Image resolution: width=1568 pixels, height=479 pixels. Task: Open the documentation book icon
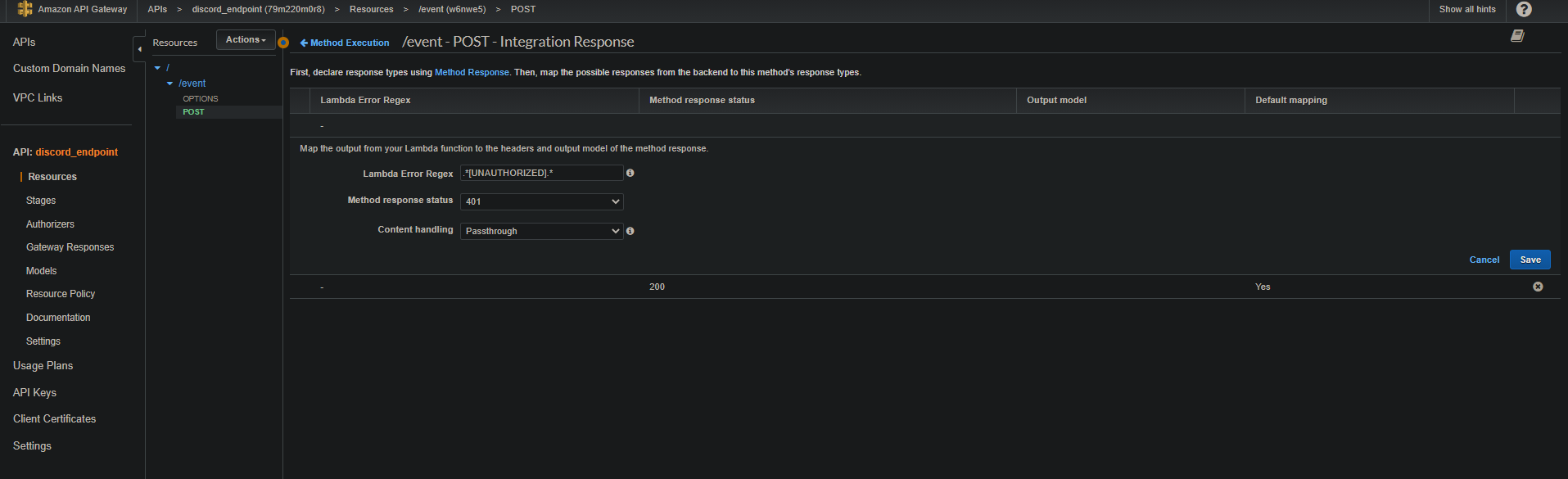tap(1517, 35)
